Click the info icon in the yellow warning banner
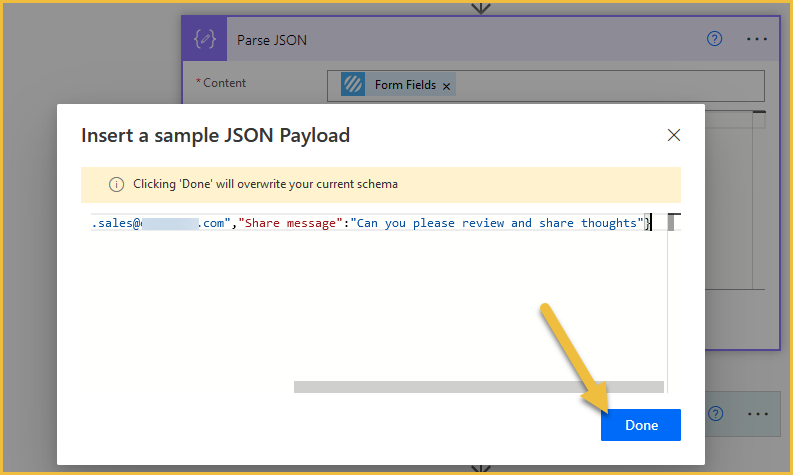793x475 pixels. tap(116, 184)
